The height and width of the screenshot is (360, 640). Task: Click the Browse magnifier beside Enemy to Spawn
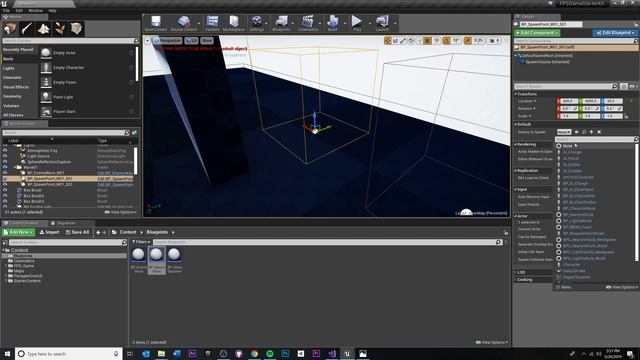point(584,132)
